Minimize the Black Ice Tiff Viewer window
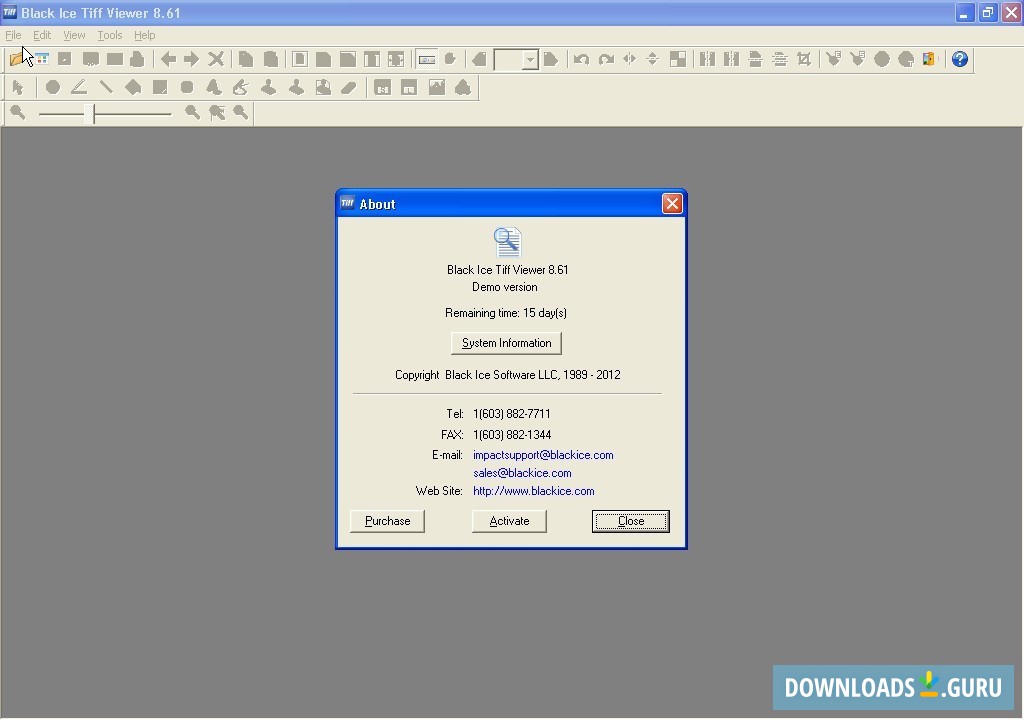This screenshot has height=720, width=1024. pos(965,13)
